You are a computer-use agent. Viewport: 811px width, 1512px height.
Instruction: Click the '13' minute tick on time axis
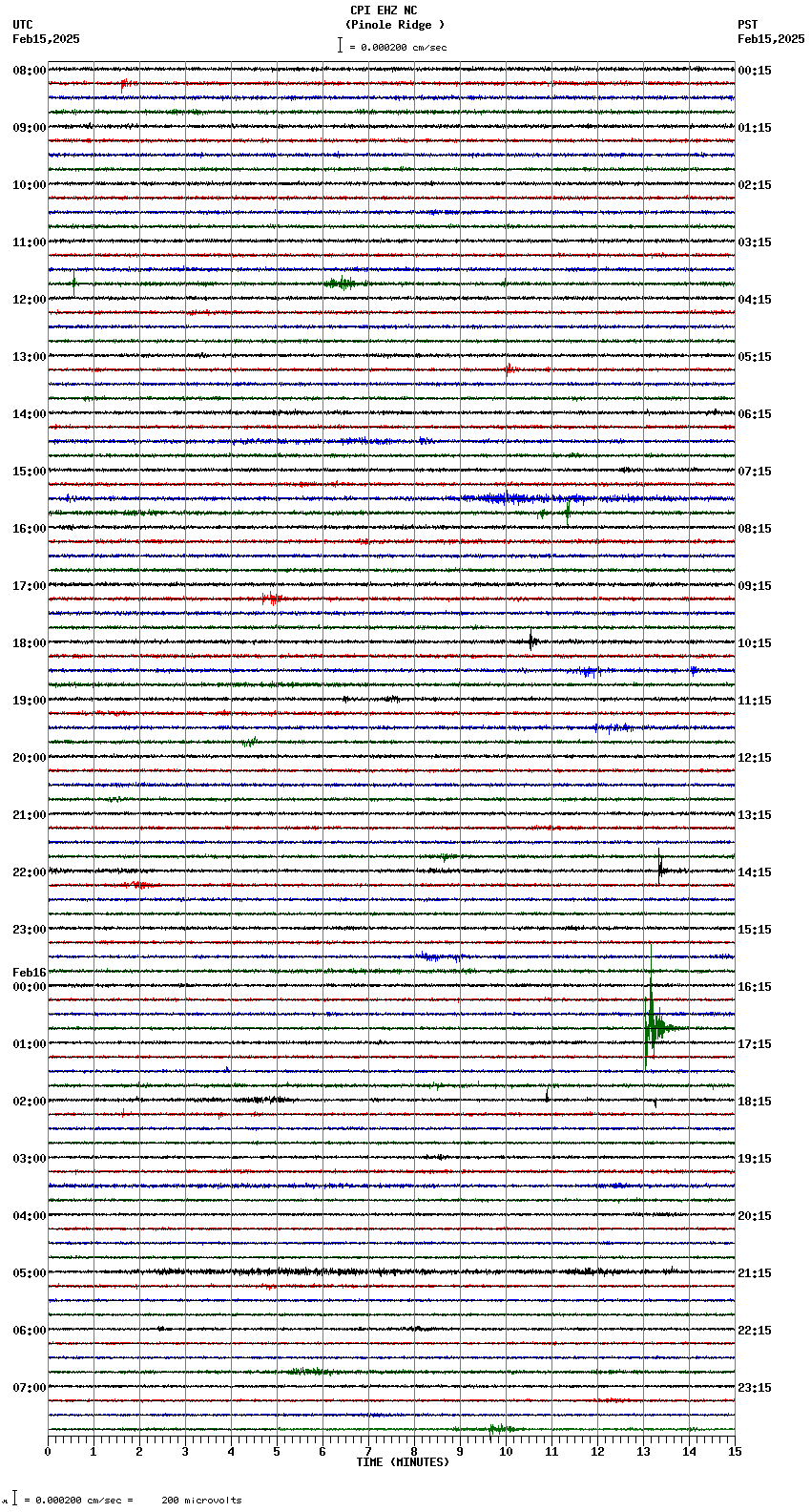[643, 1452]
